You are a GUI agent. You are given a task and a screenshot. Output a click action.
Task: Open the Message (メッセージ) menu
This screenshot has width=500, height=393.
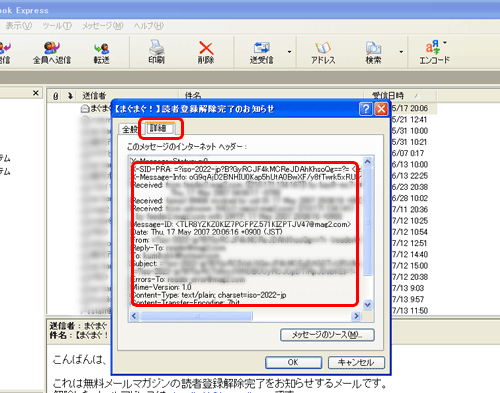point(103,26)
